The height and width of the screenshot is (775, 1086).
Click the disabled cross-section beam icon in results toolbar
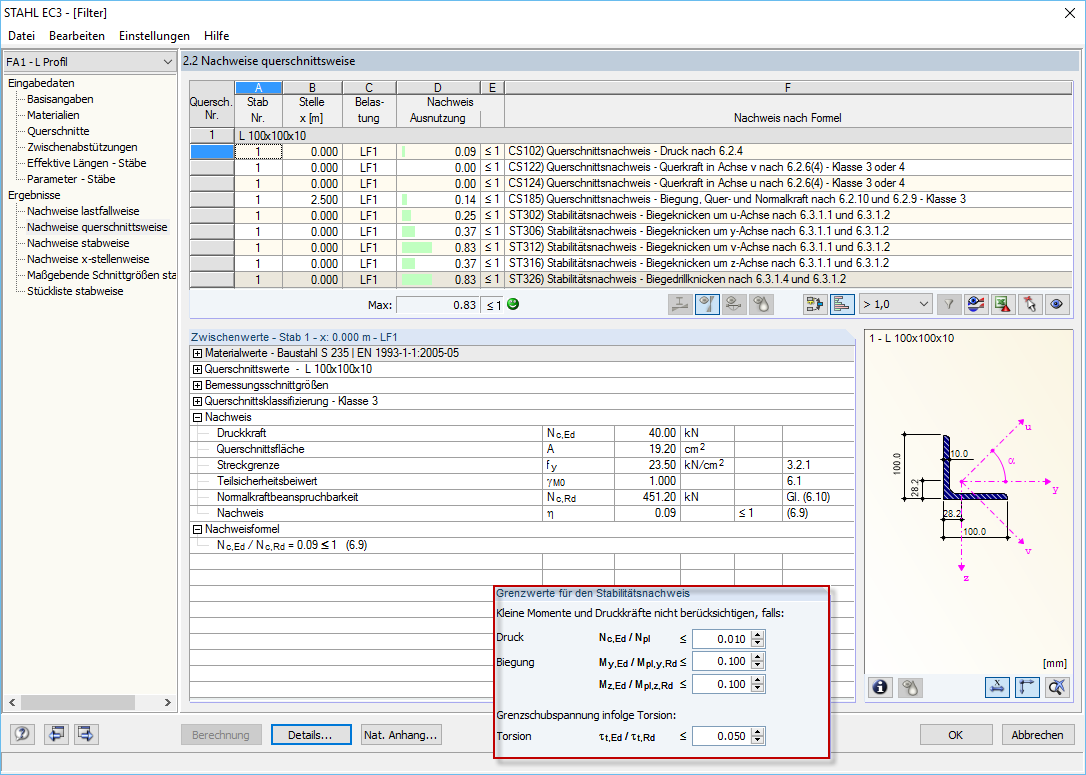(x=681, y=304)
